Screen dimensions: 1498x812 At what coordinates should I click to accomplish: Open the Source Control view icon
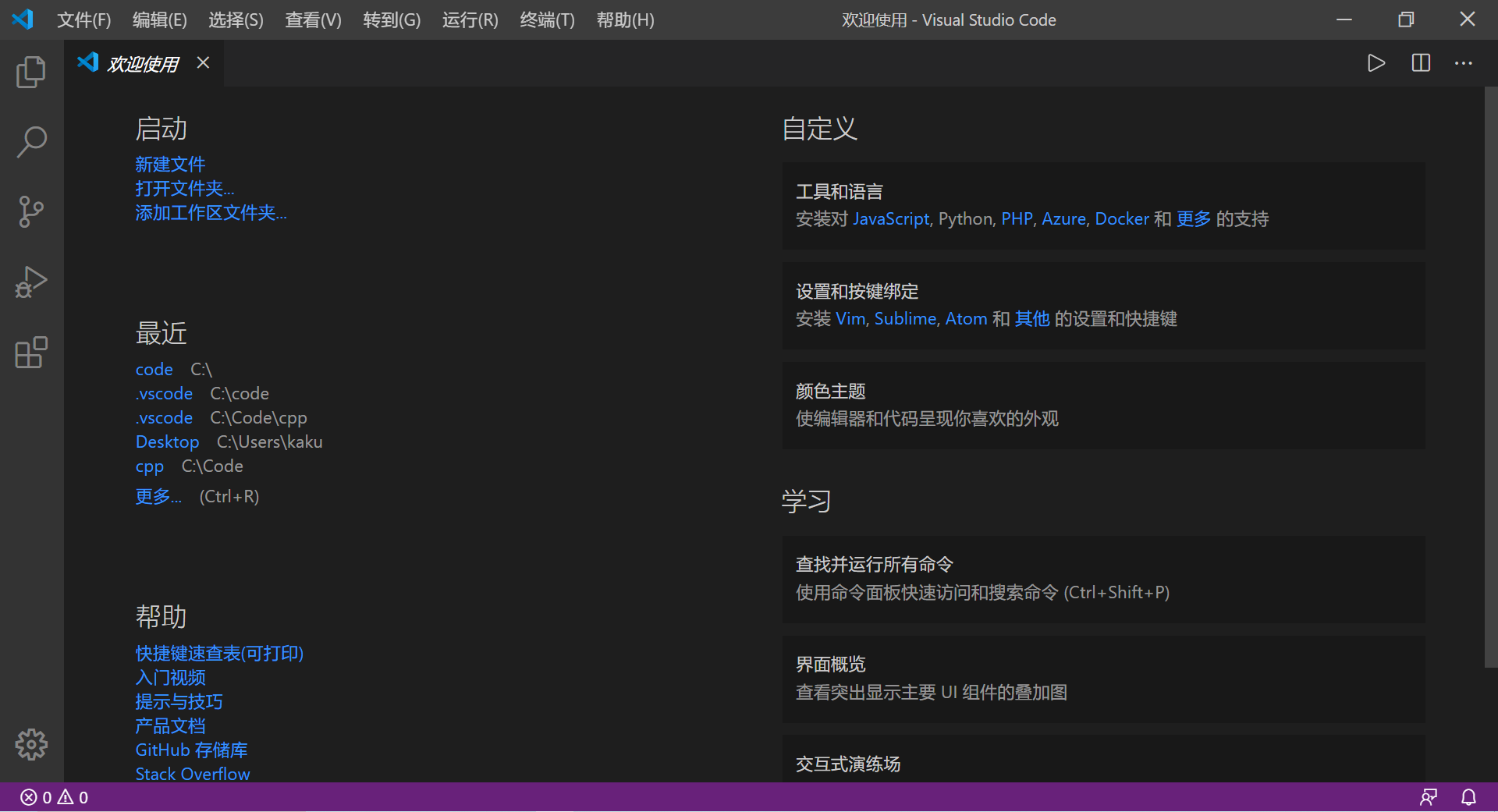pyautogui.click(x=30, y=212)
